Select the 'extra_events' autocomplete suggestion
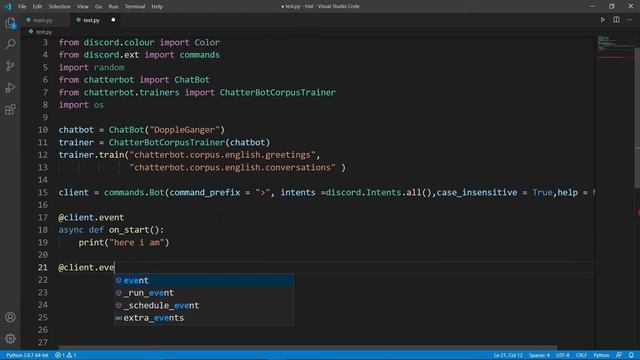This screenshot has width=640, height=360. point(204,318)
